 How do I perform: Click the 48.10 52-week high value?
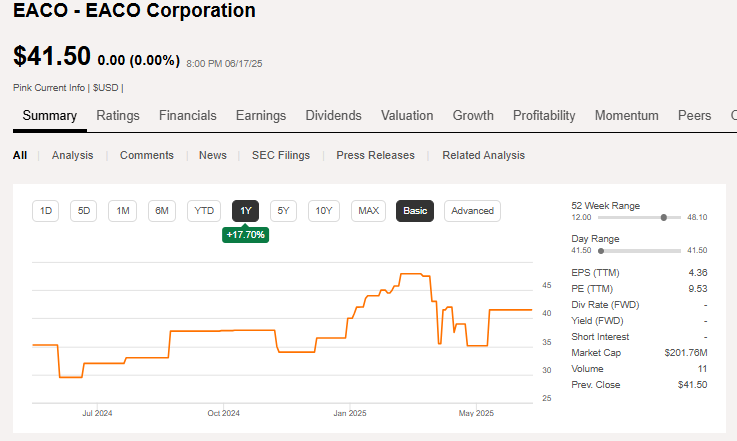697,217
